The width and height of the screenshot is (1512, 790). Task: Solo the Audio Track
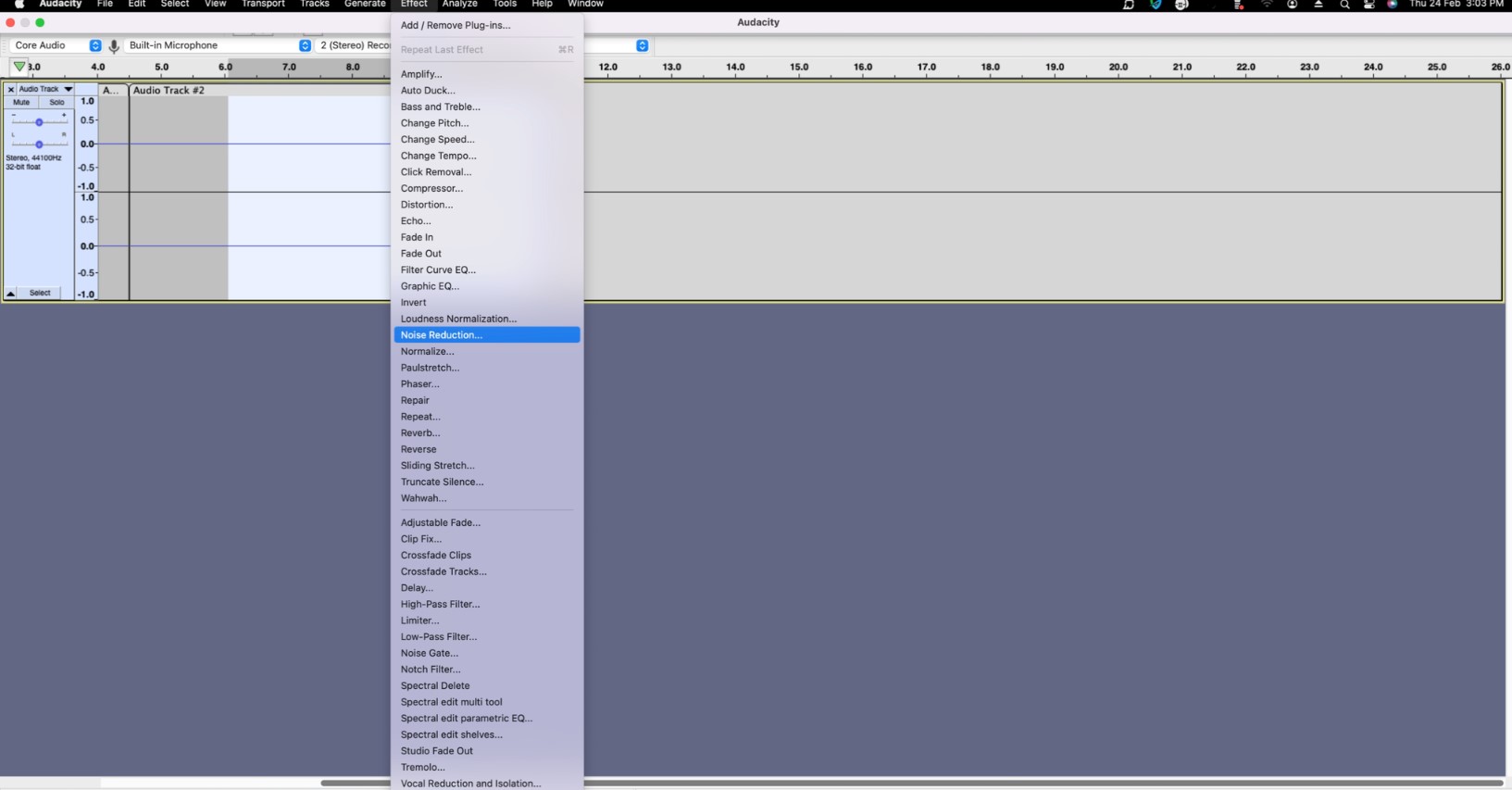click(56, 103)
